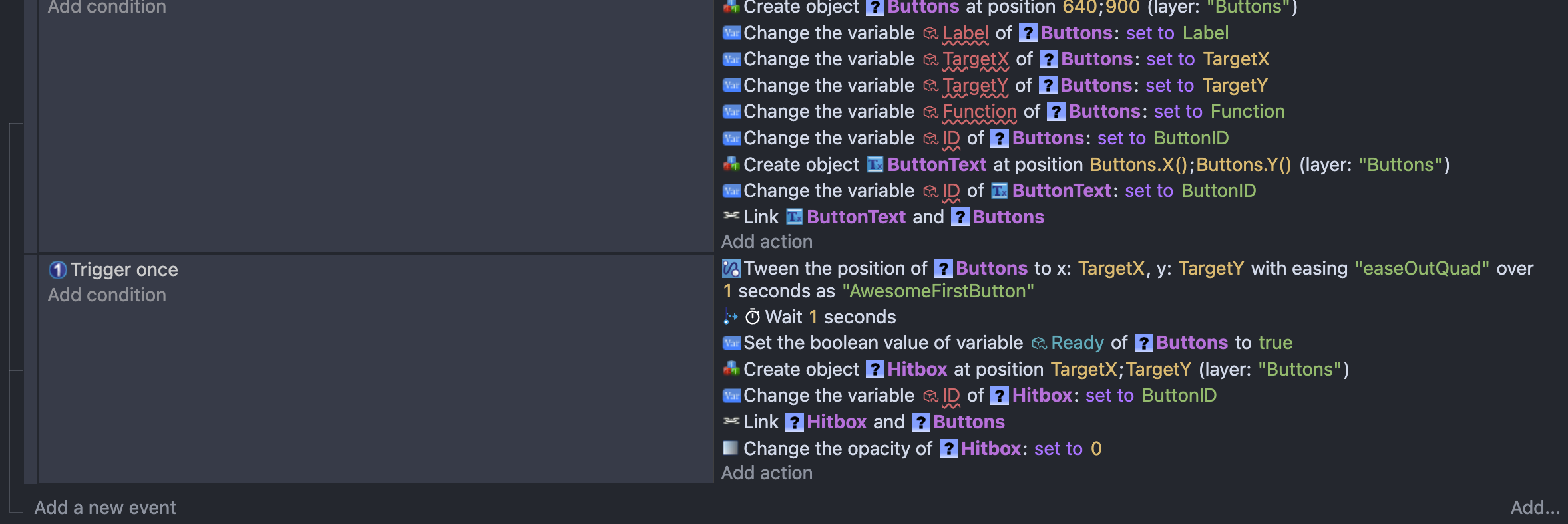Viewport: 1568px width, 524px height.
Task: Click the Trigger once condition icon
Action: [x=58, y=270]
